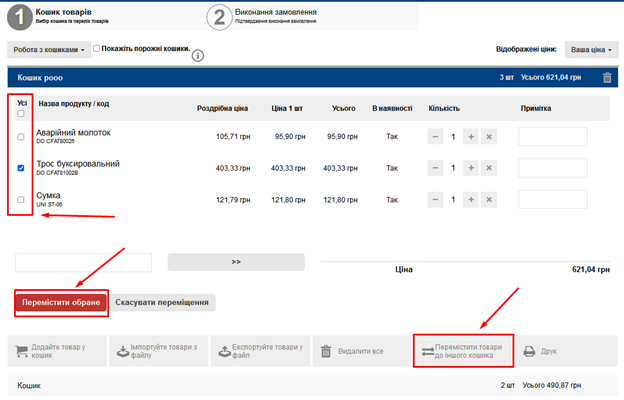Open the Робота з кошиками dropdown
Screen dimensions: 624x400
[x=48, y=48]
